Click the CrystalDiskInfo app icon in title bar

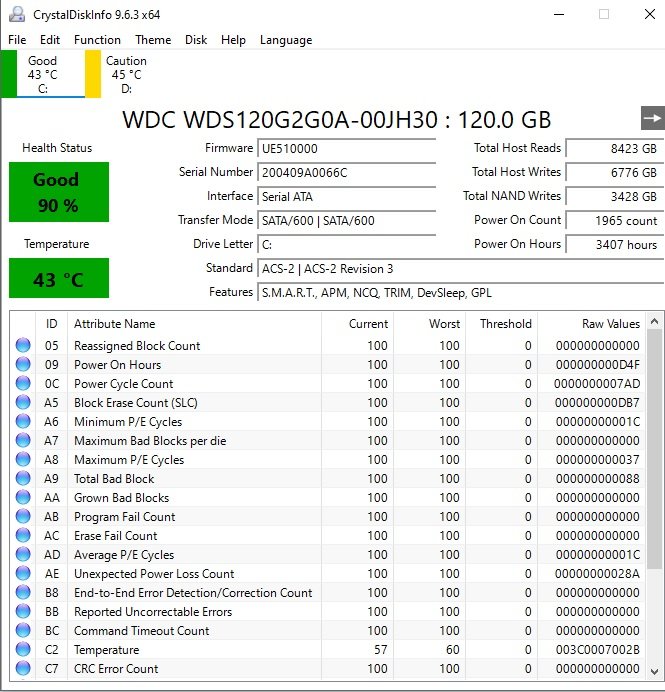[x=17, y=14]
